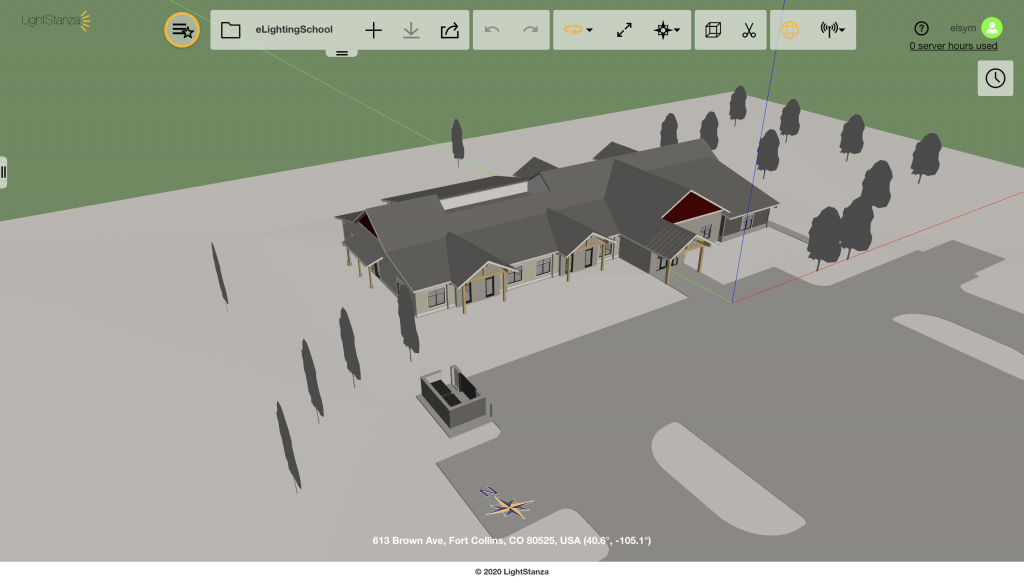Toggle the orange globe location icon
Screen dimensions: 1024x583
coord(790,30)
